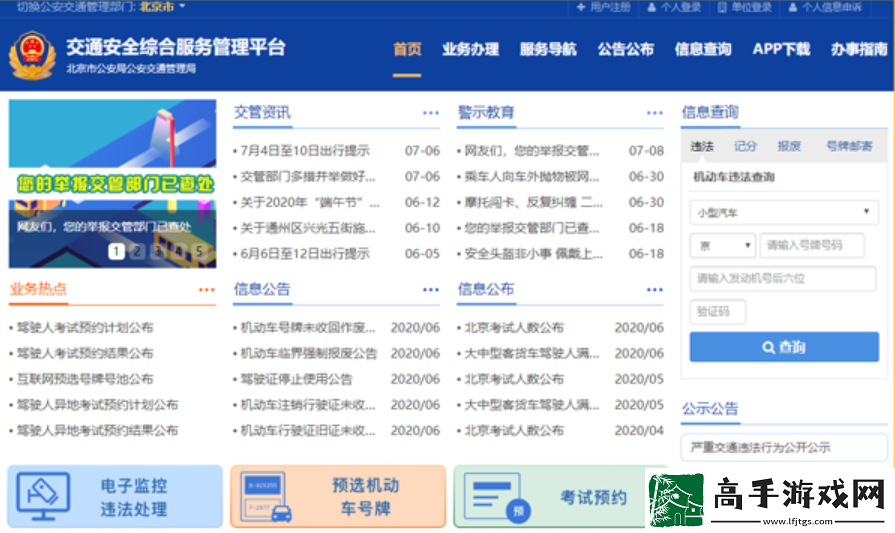Open 信息公告 more dots
The width and height of the screenshot is (895, 533).
(x=431, y=290)
